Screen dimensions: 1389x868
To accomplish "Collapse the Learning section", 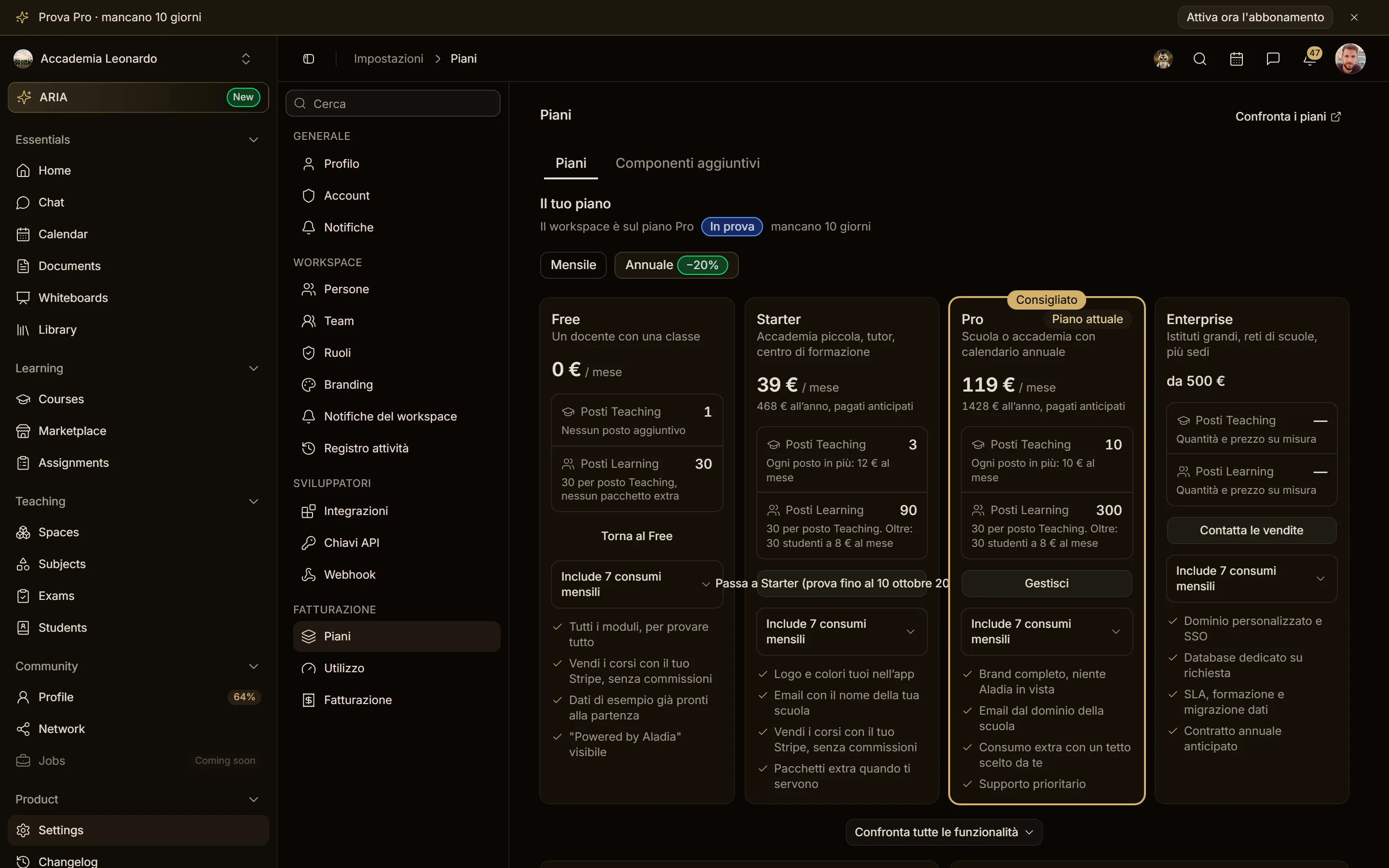I will pos(253,368).
